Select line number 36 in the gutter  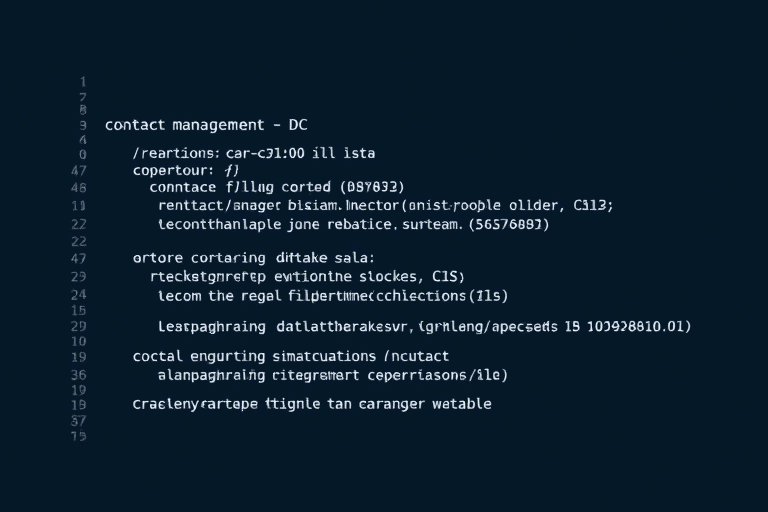[80, 375]
